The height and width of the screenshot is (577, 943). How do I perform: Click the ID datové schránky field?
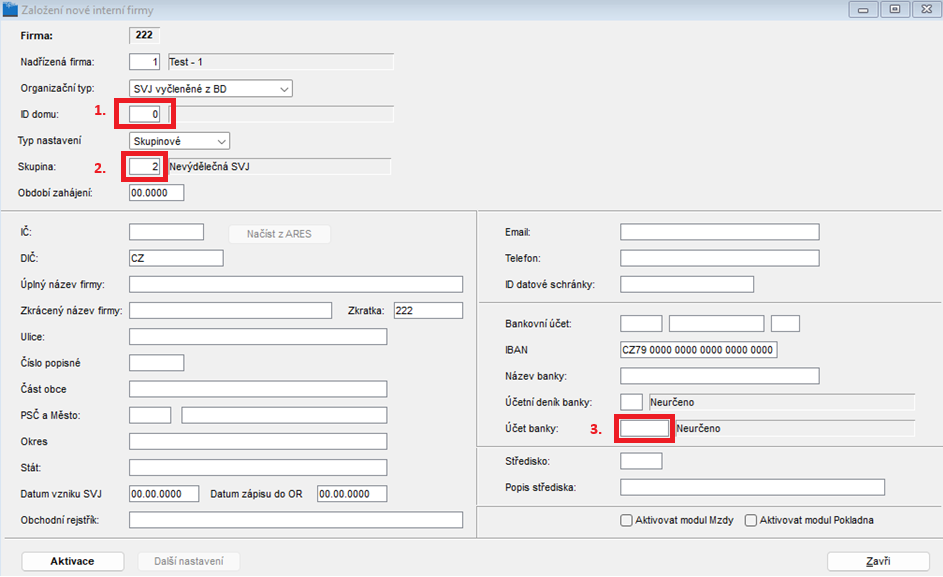click(687, 284)
